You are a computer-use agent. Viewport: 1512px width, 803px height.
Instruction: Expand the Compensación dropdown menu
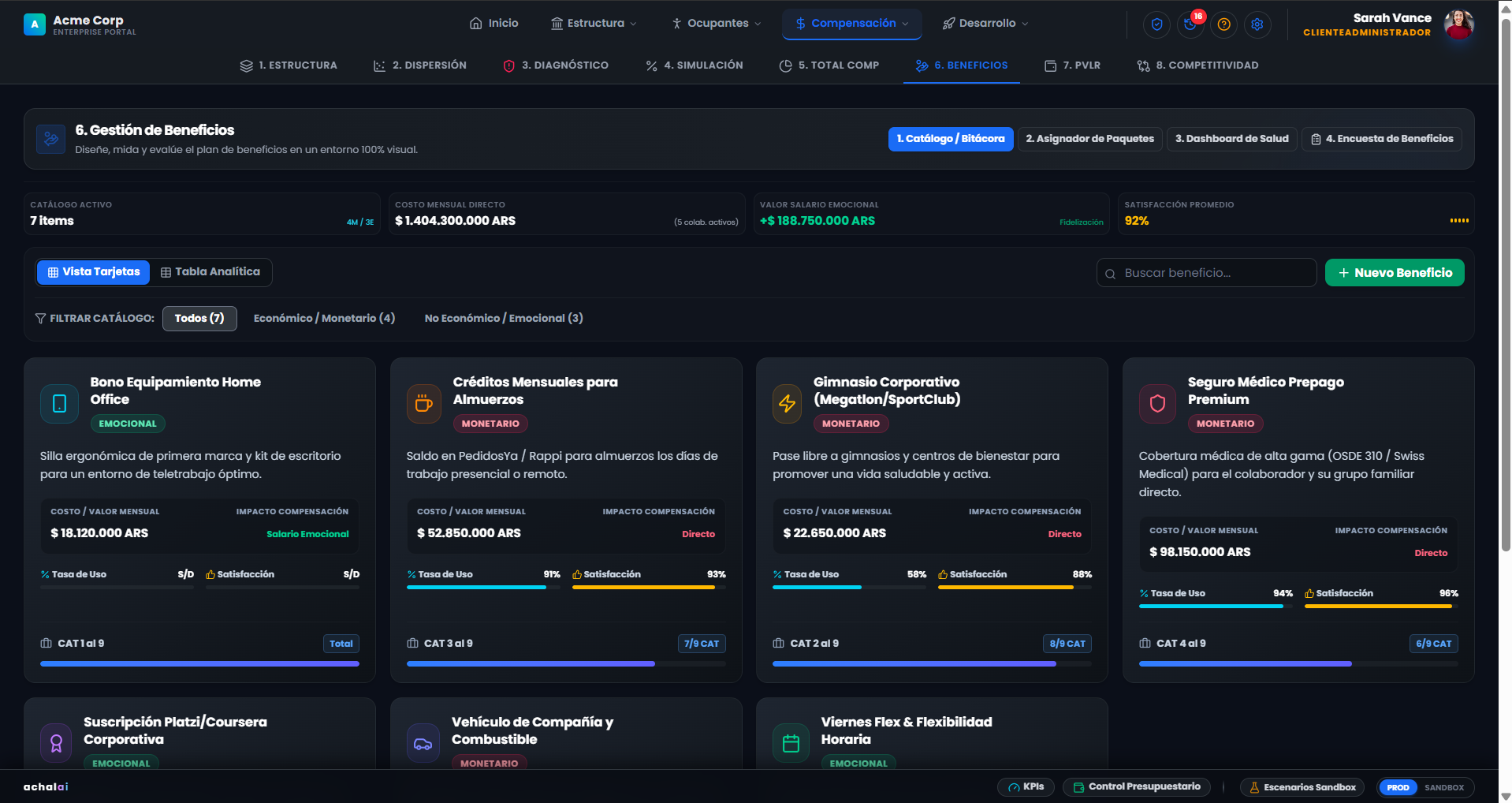[854, 24]
